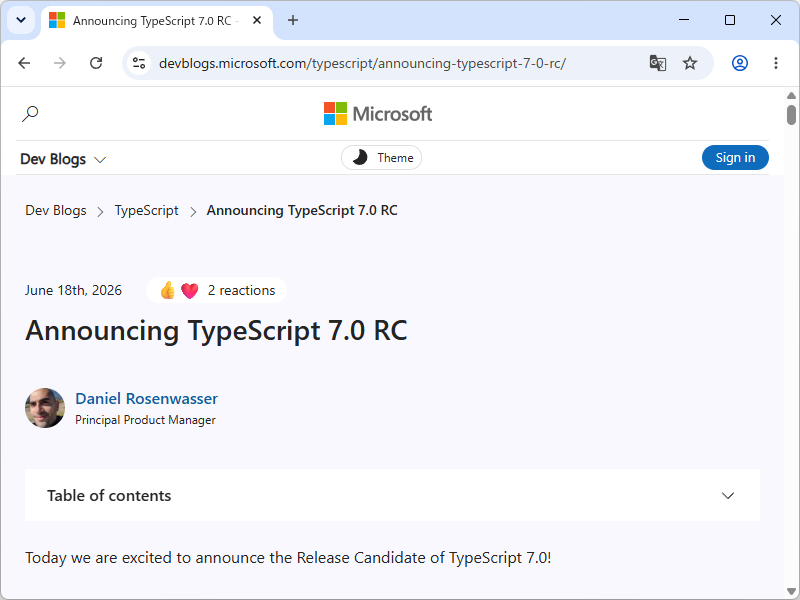The image size is (800, 600).
Task: Go to TypeScript breadcrumb link
Action: [146, 211]
